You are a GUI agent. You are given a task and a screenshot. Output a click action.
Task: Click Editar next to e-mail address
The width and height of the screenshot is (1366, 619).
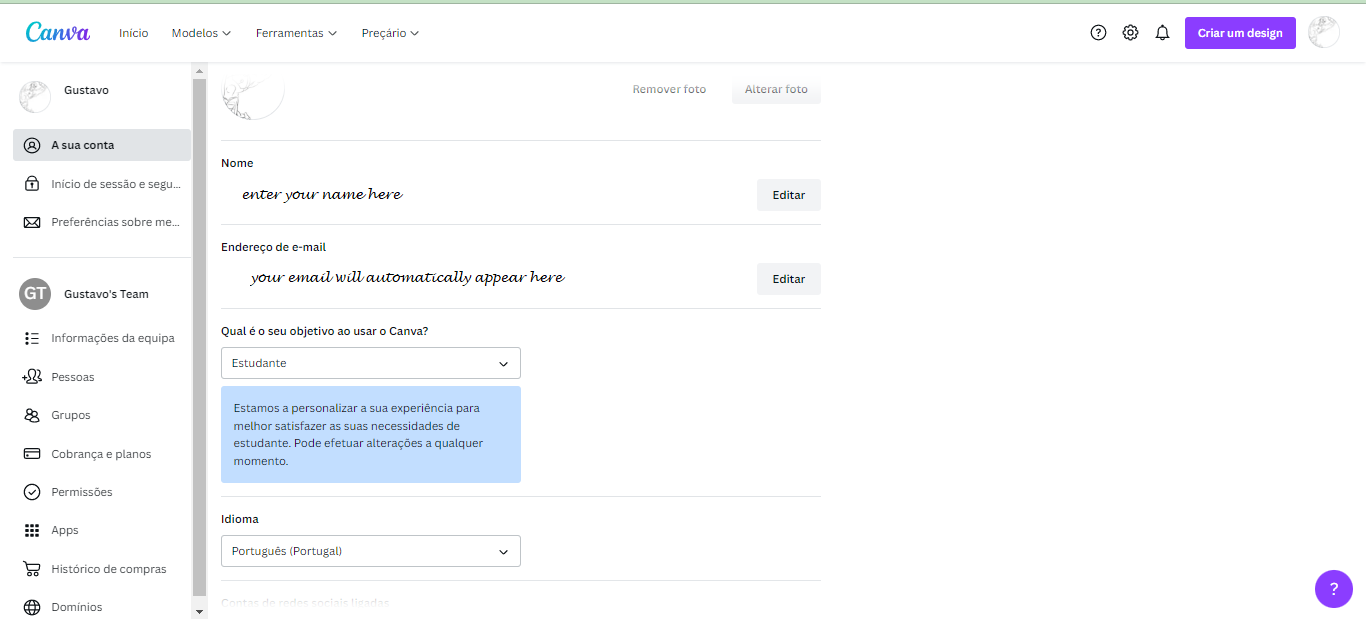tap(788, 279)
